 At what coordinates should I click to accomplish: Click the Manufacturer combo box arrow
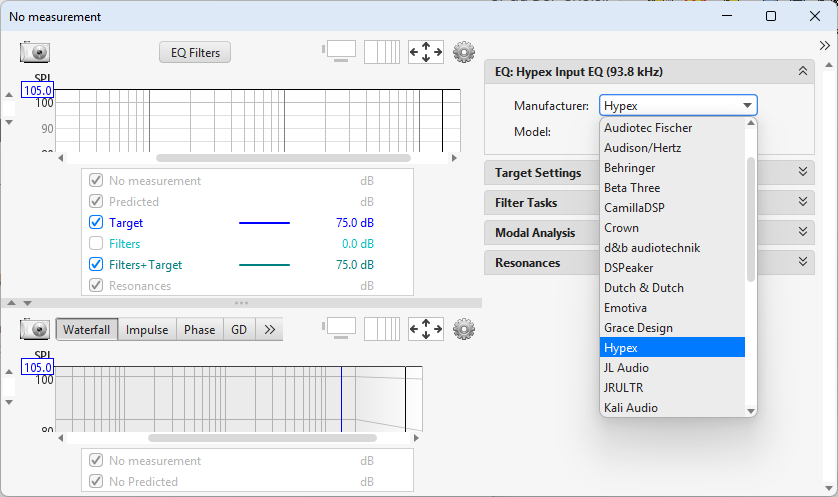(746, 106)
